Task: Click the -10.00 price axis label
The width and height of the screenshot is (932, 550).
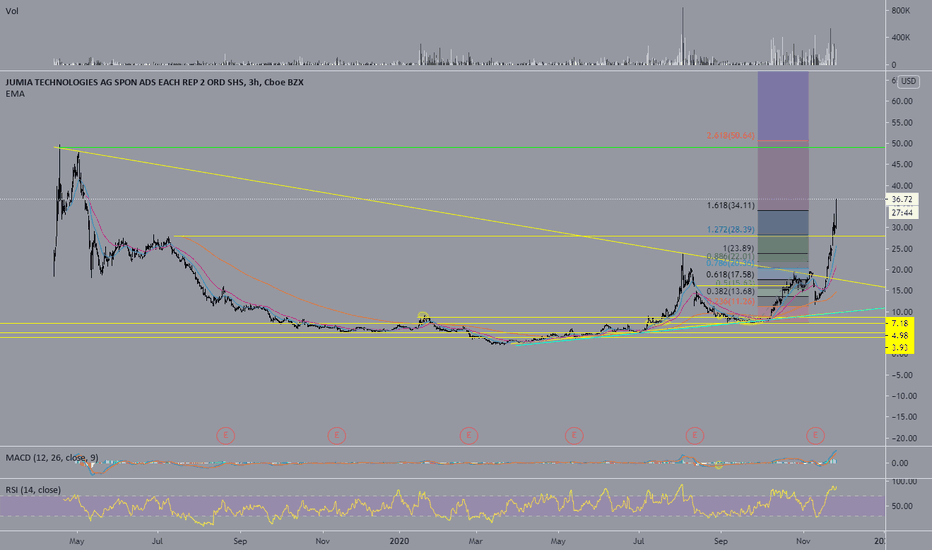Action: tap(902, 396)
